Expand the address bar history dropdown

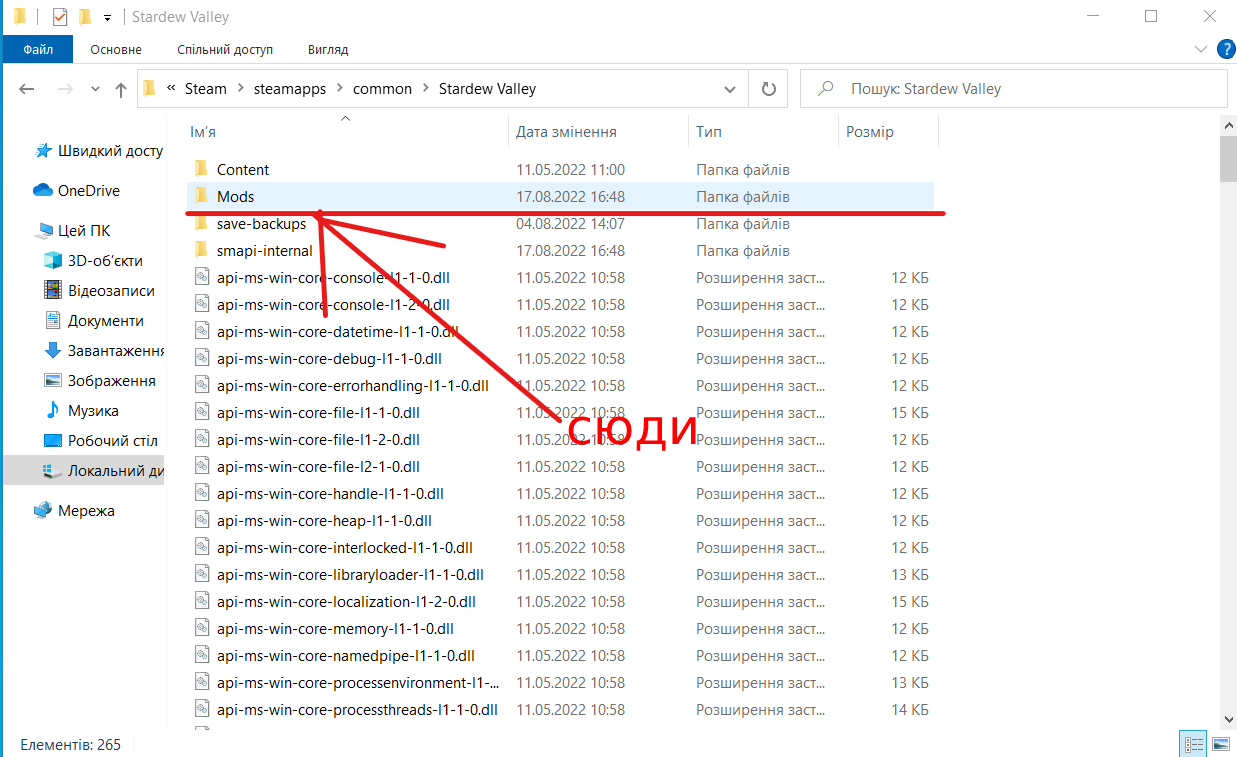point(730,89)
